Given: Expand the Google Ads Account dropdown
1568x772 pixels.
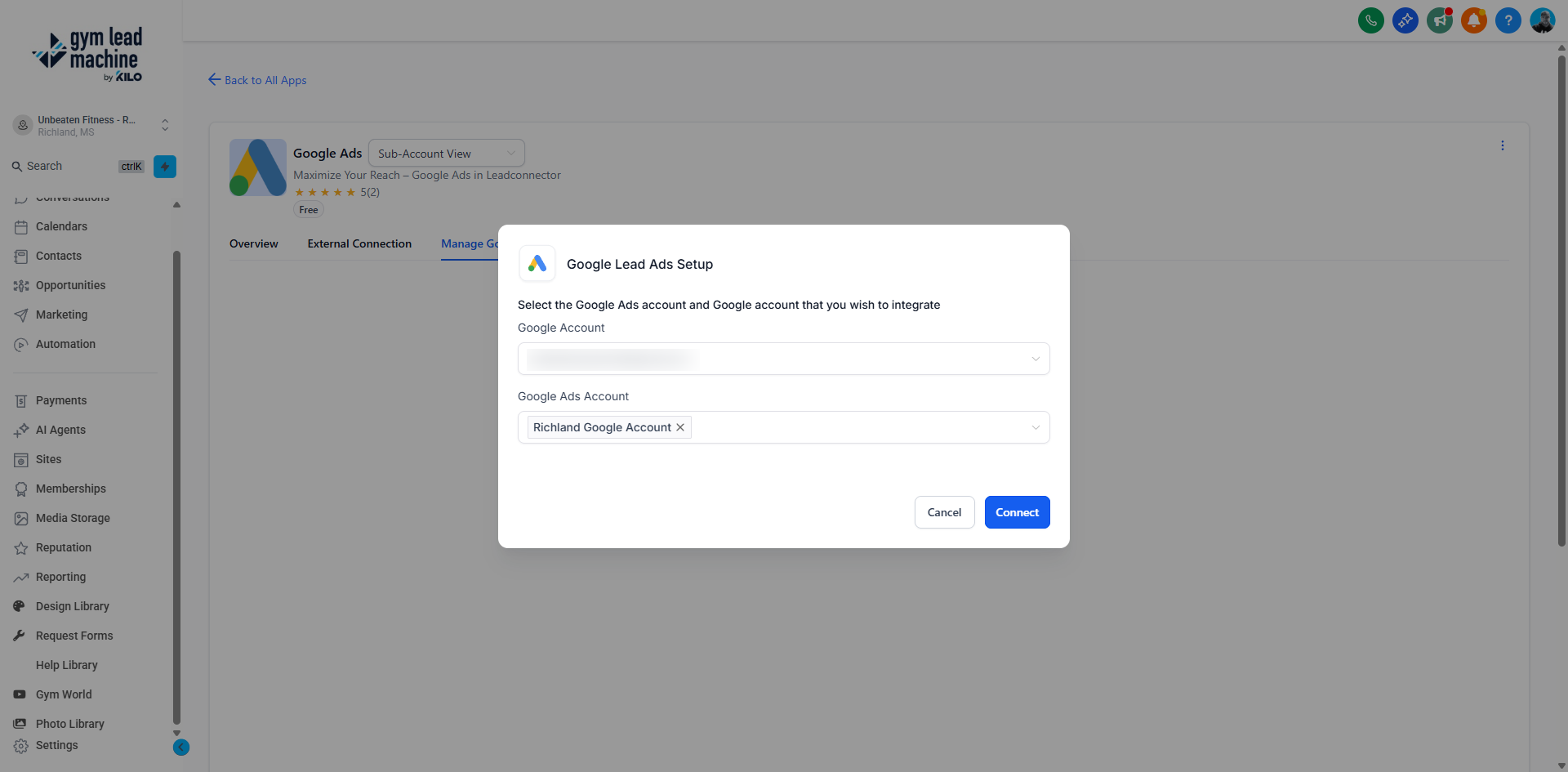Looking at the screenshot, I should 784,427.
